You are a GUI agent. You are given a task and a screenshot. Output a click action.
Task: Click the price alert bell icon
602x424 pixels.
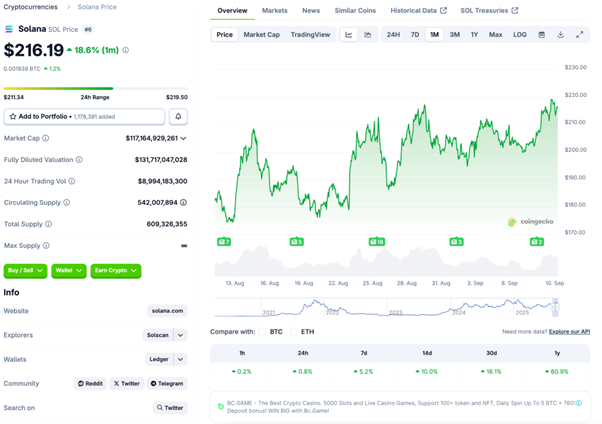178,116
